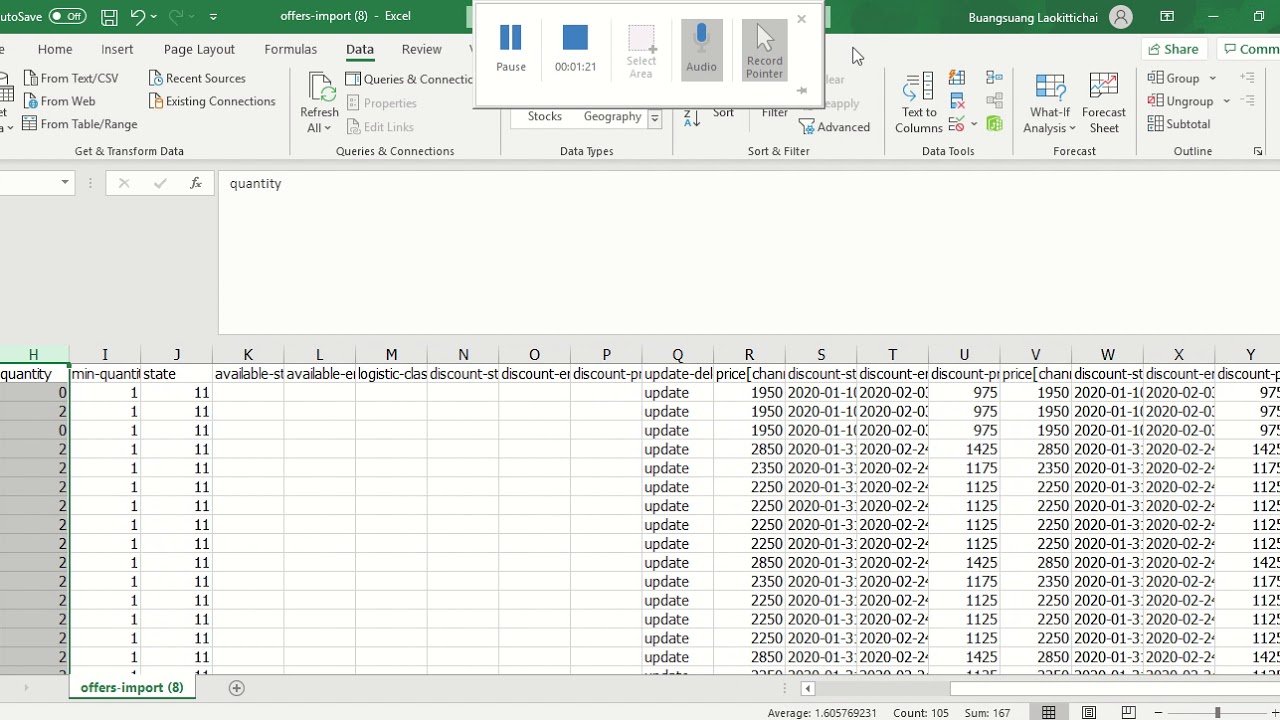Click Forecast Sheet
The width and height of the screenshot is (1280, 720).
tap(1104, 103)
